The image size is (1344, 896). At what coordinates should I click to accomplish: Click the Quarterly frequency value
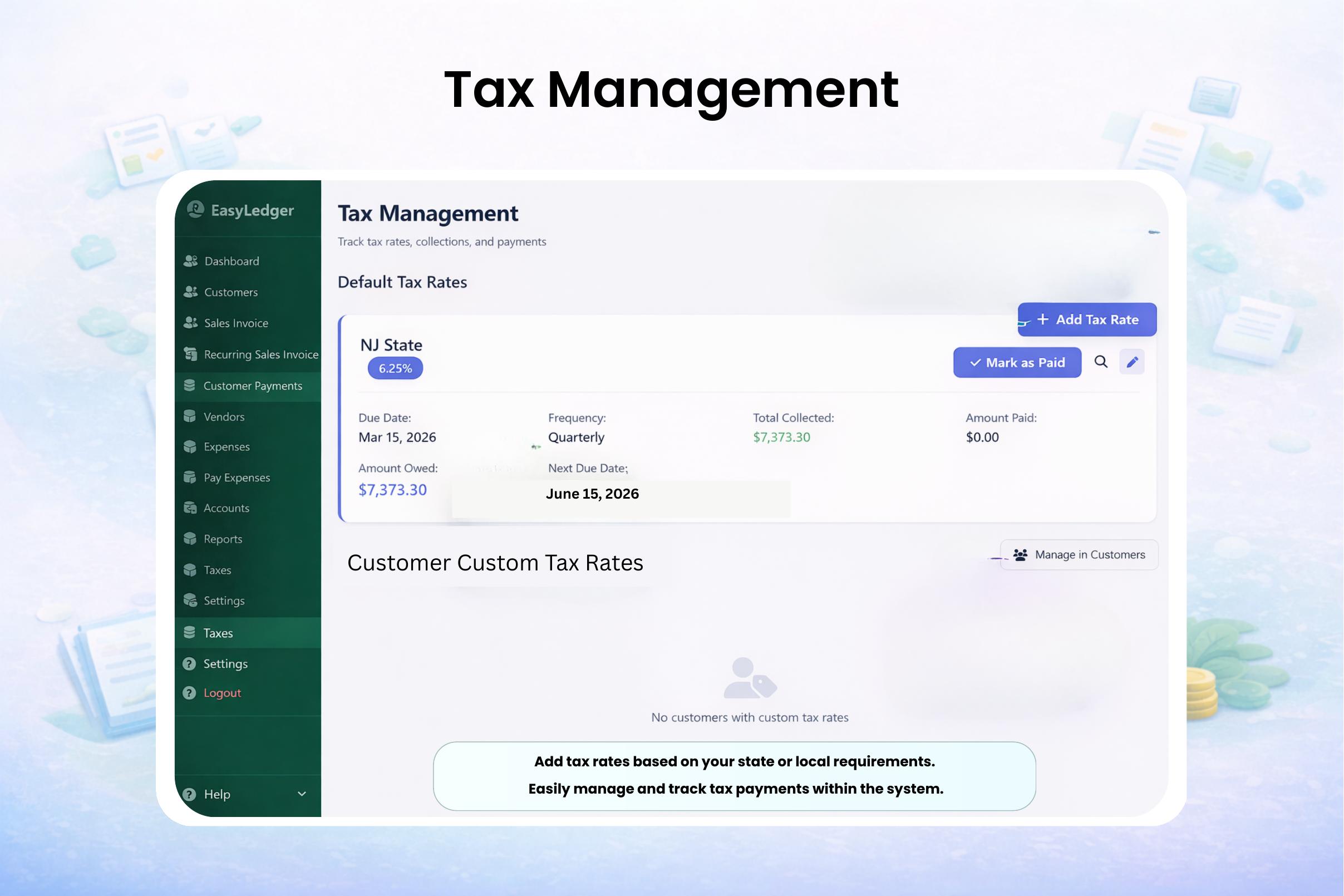576,437
